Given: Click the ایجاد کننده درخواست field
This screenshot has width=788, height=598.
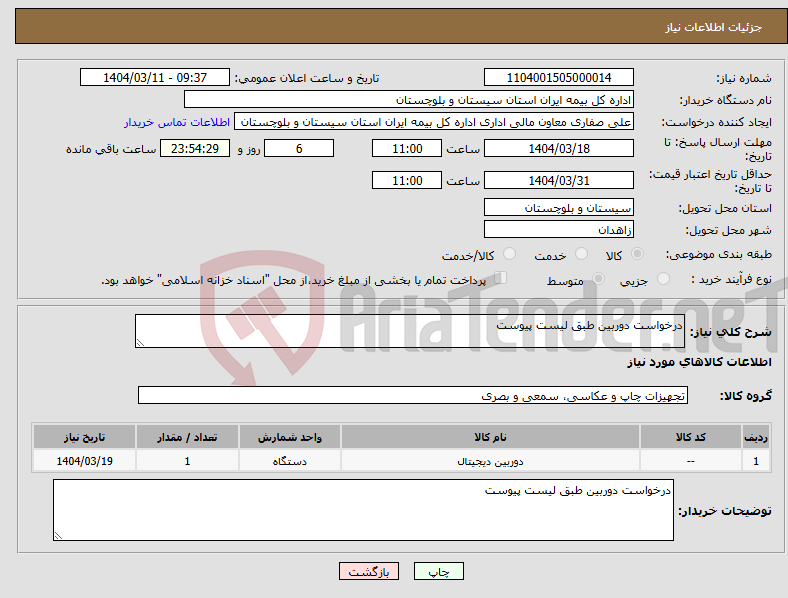Looking at the screenshot, I should coord(434,122).
